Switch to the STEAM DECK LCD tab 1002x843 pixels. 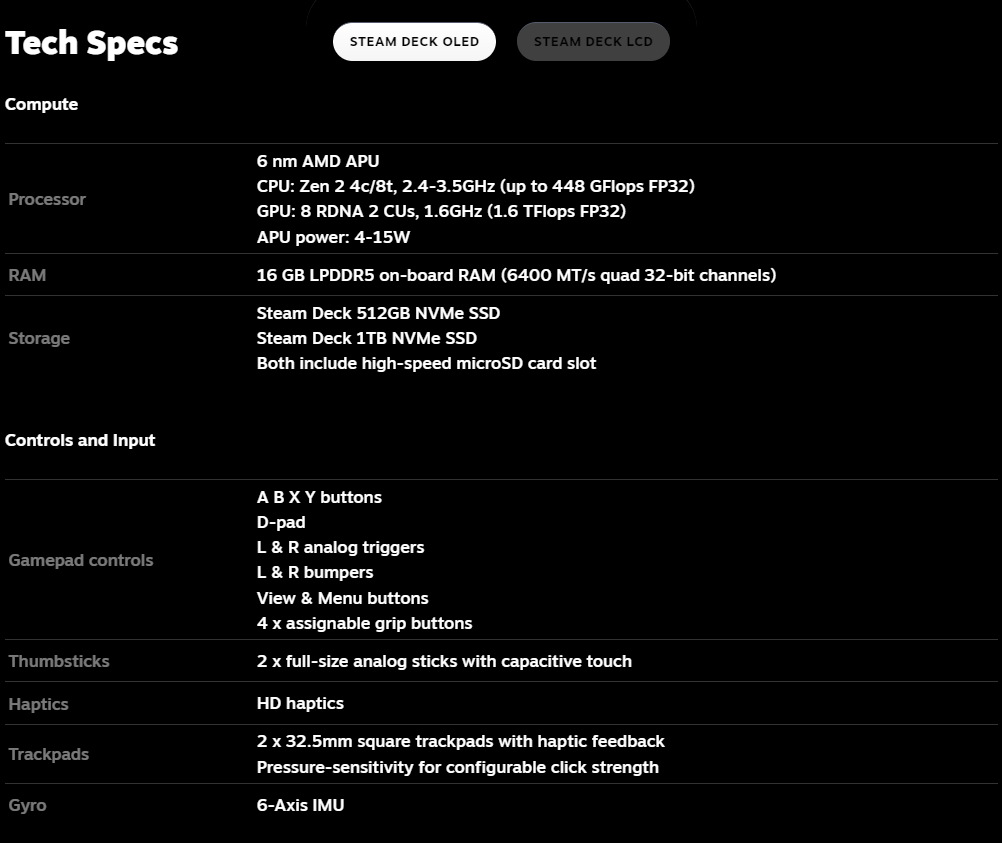593,42
